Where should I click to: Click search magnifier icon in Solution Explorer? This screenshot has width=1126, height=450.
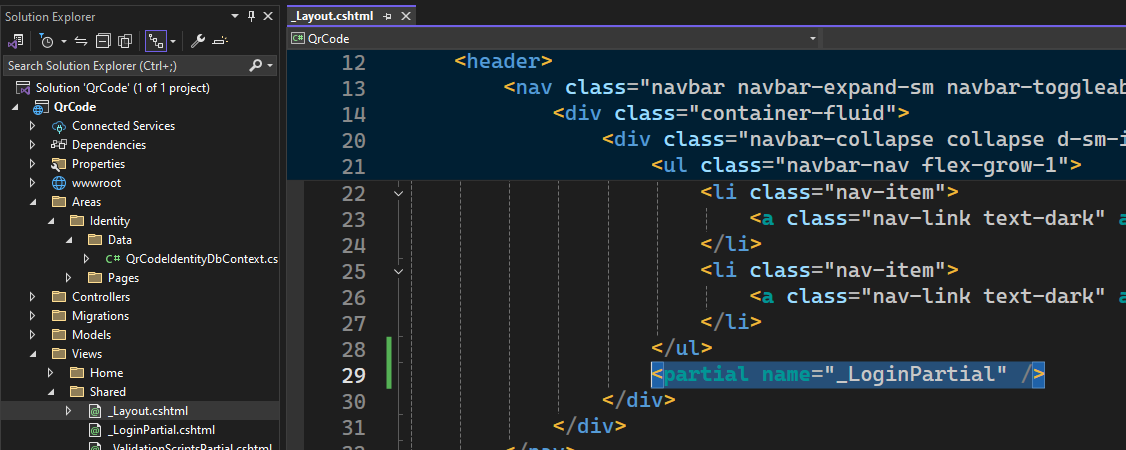255,65
